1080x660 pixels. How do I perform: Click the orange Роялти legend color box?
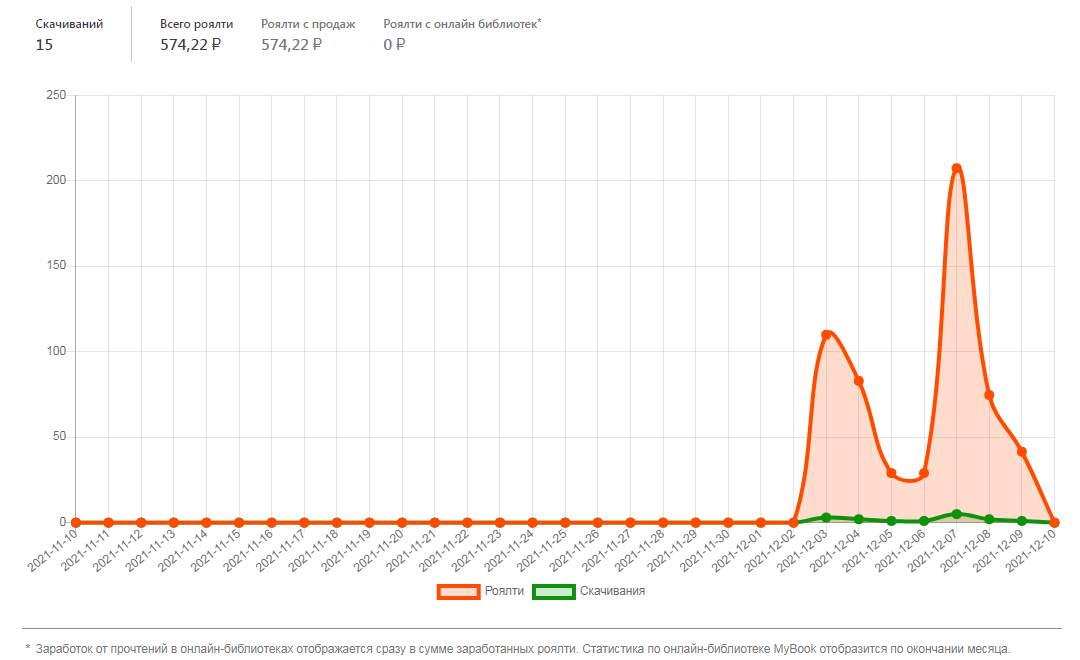point(459,591)
